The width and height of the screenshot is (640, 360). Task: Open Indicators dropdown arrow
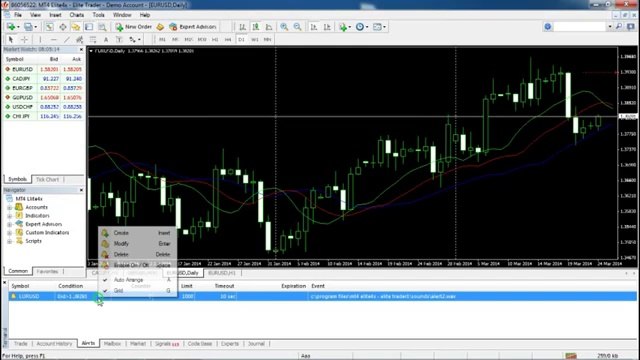point(350,27)
